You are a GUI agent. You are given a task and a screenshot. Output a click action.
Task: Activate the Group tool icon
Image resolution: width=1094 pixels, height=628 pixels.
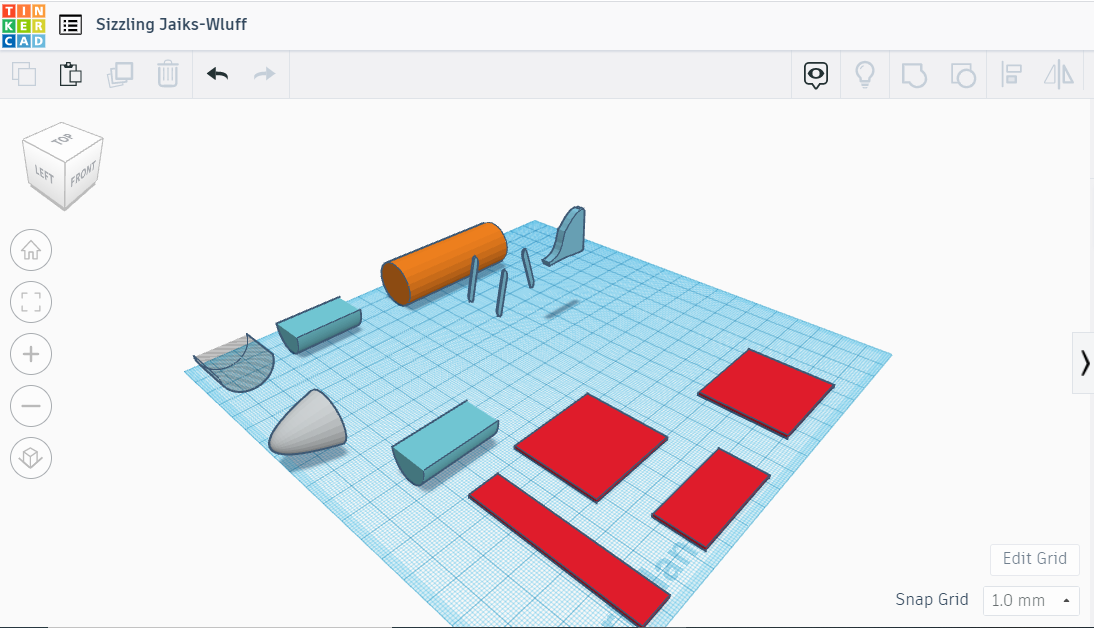pyautogui.click(x=913, y=74)
